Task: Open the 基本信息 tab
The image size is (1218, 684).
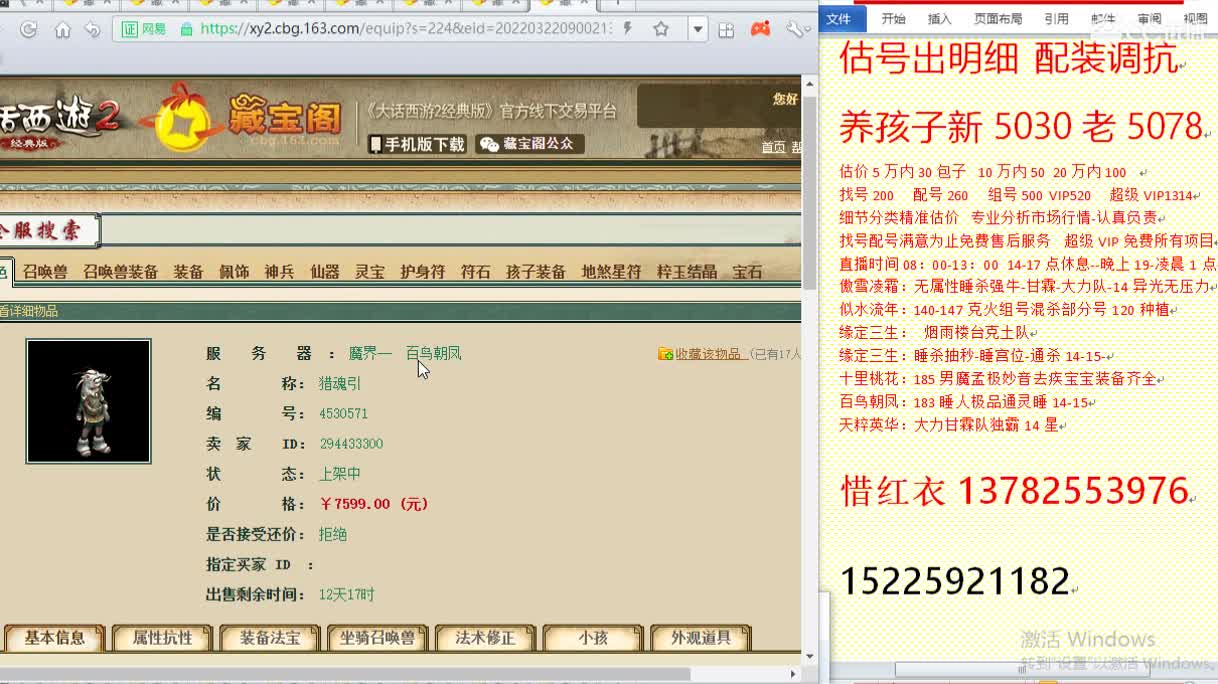Action: [x=55, y=638]
